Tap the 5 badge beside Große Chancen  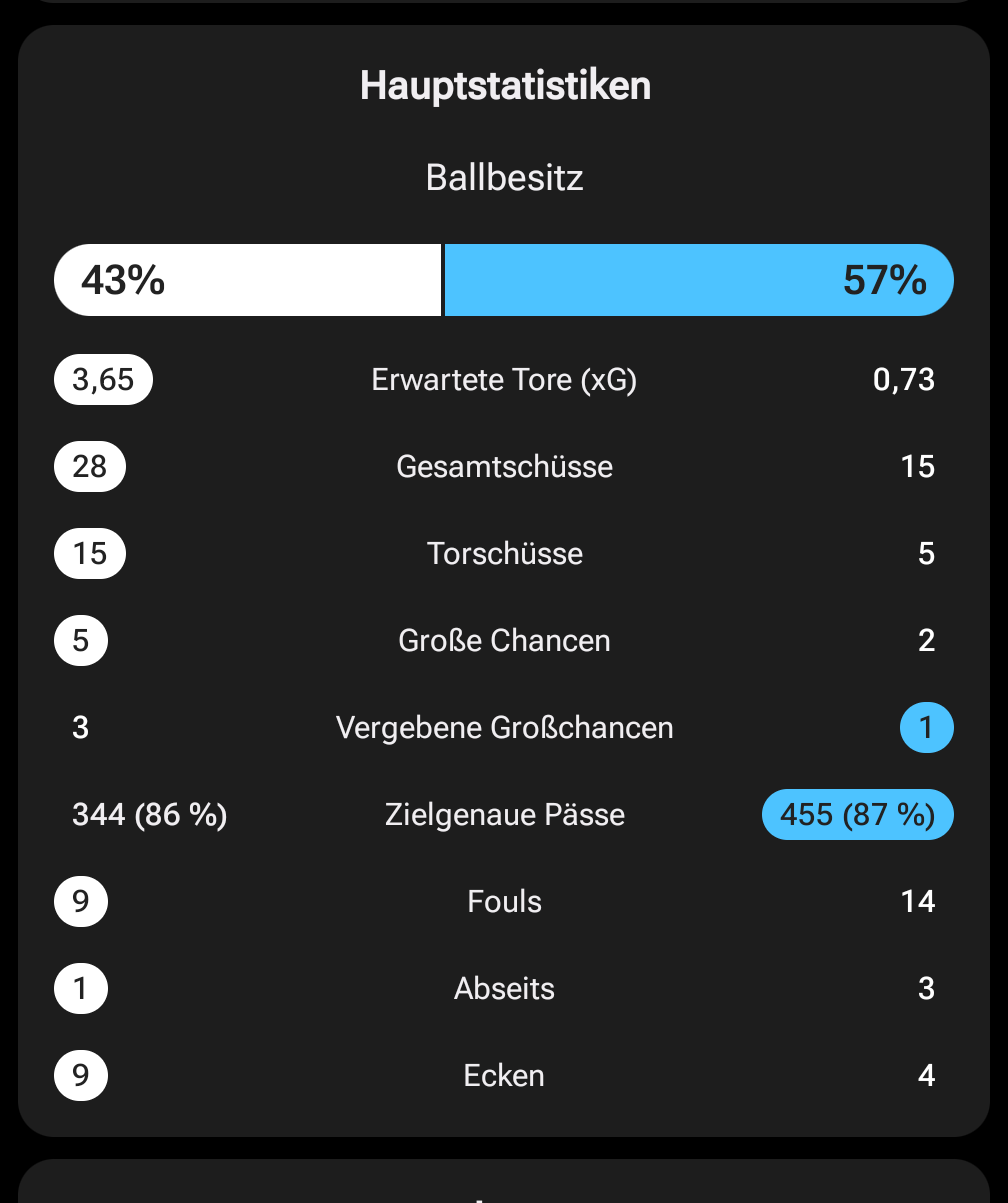click(x=81, y=641)
